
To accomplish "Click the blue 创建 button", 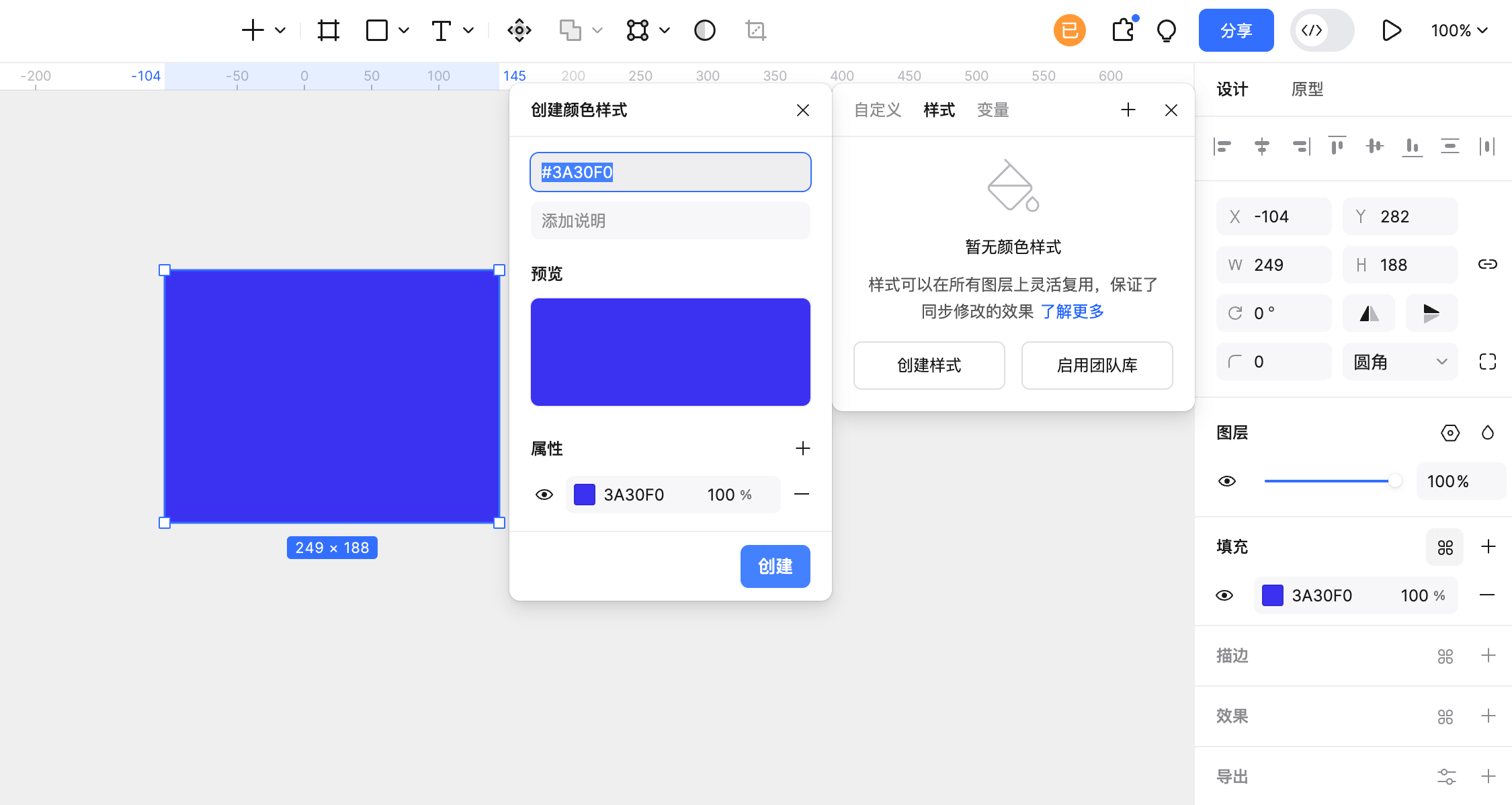I will coord(775,566).
